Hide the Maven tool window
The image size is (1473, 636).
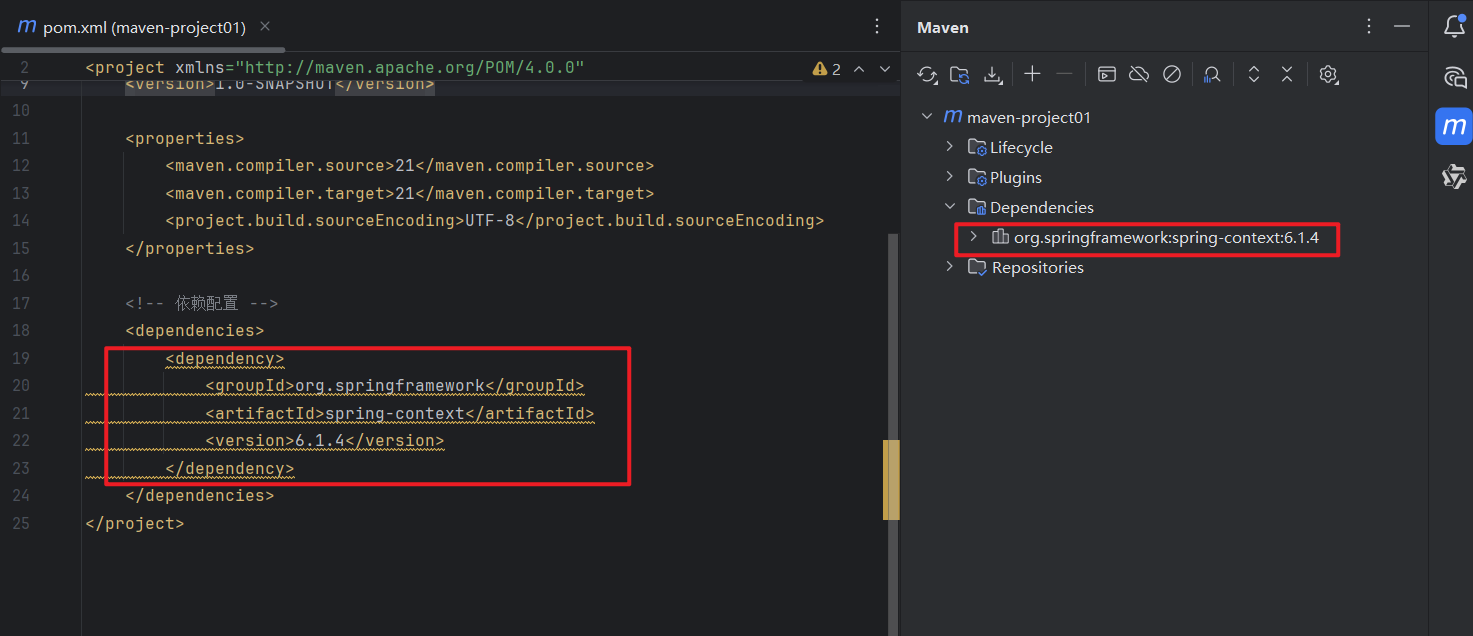1402,27
